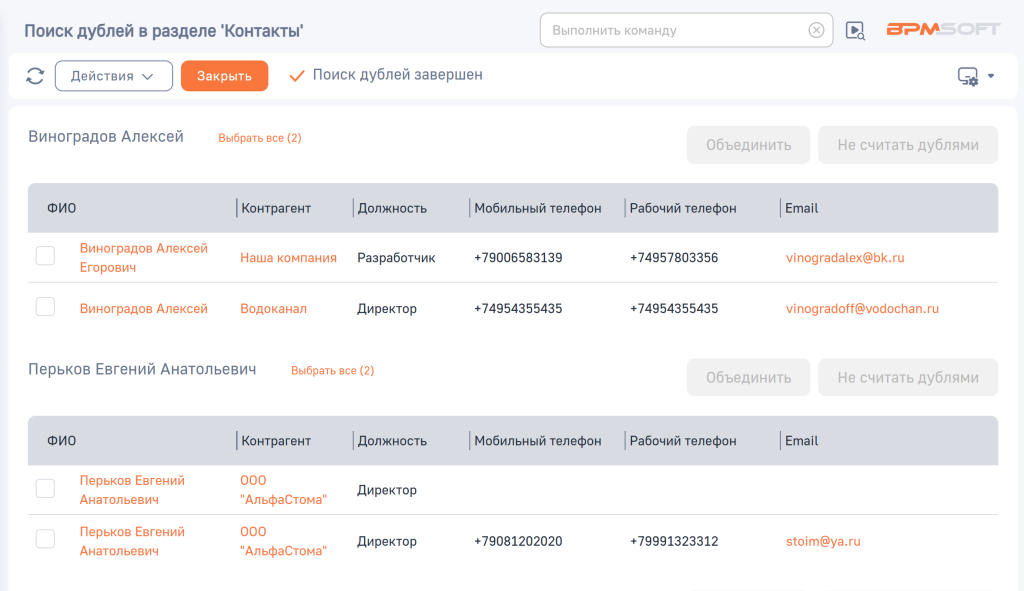Select all duplicates in Перьков Евгений group

[x=332, y=370]
